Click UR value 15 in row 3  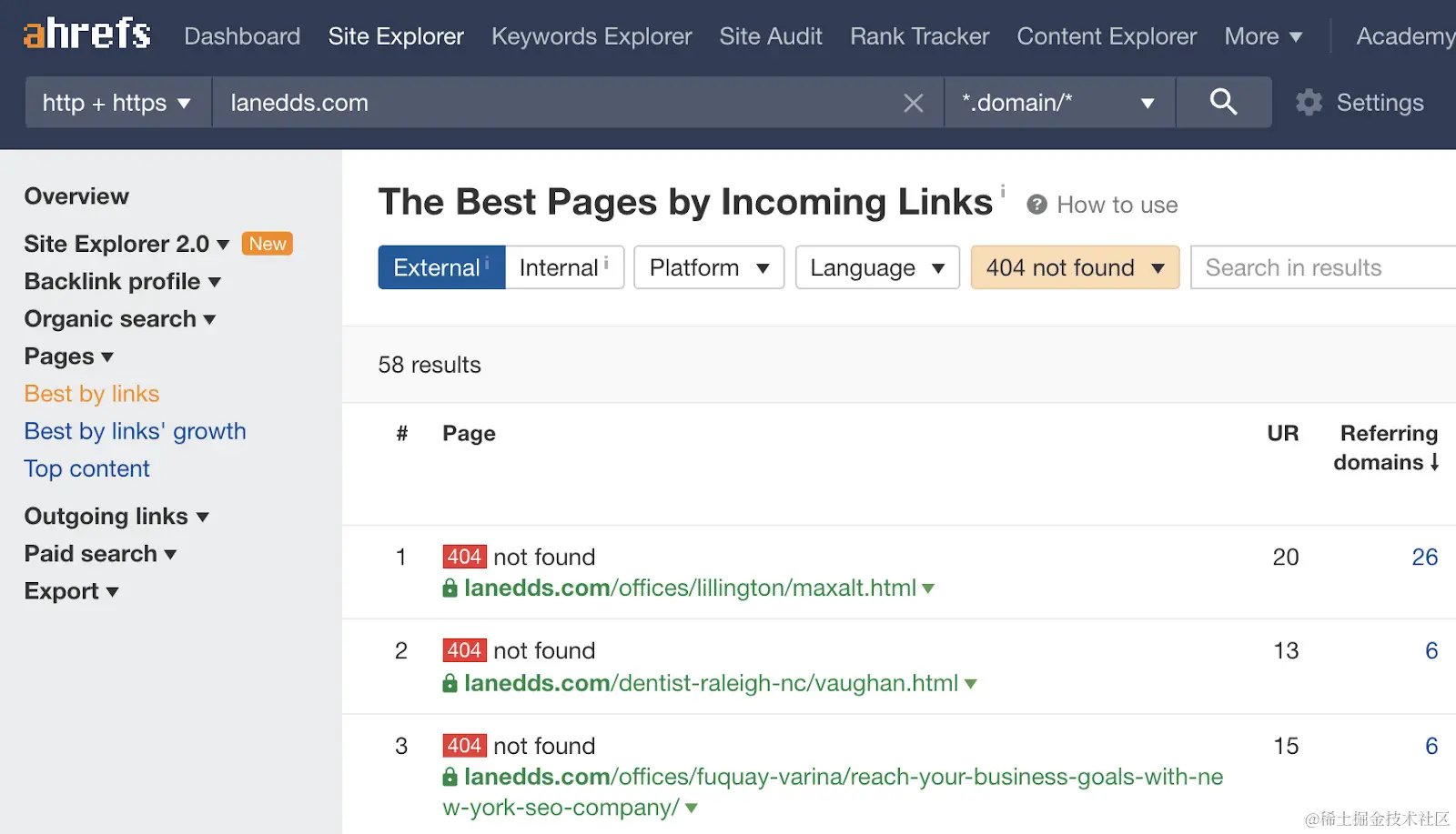point(1285,746)
